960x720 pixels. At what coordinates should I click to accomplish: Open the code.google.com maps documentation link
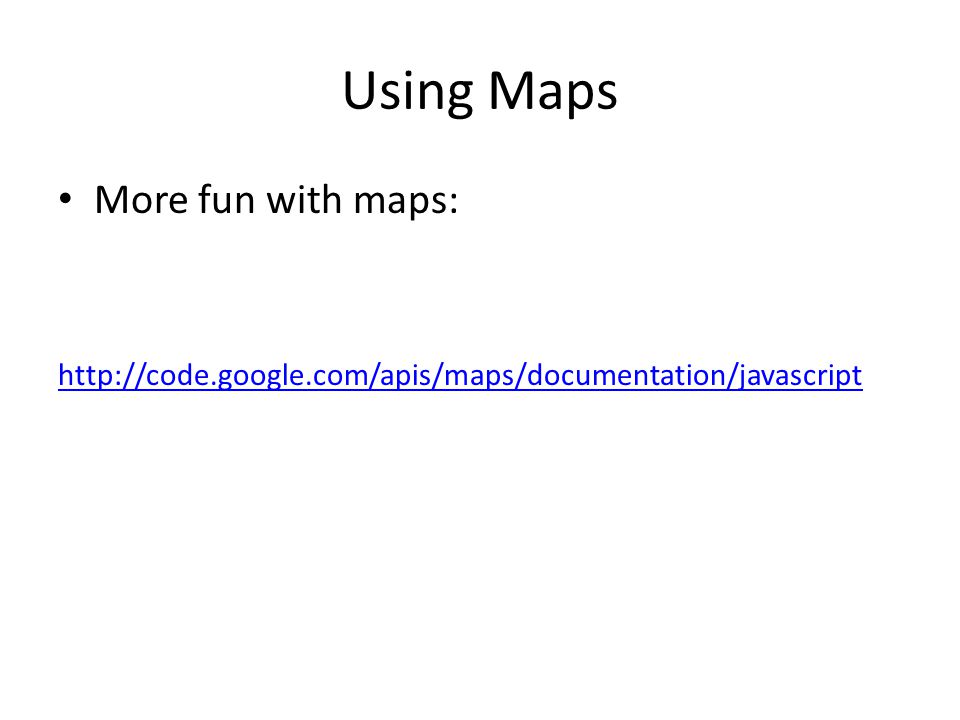click(460, 375)
